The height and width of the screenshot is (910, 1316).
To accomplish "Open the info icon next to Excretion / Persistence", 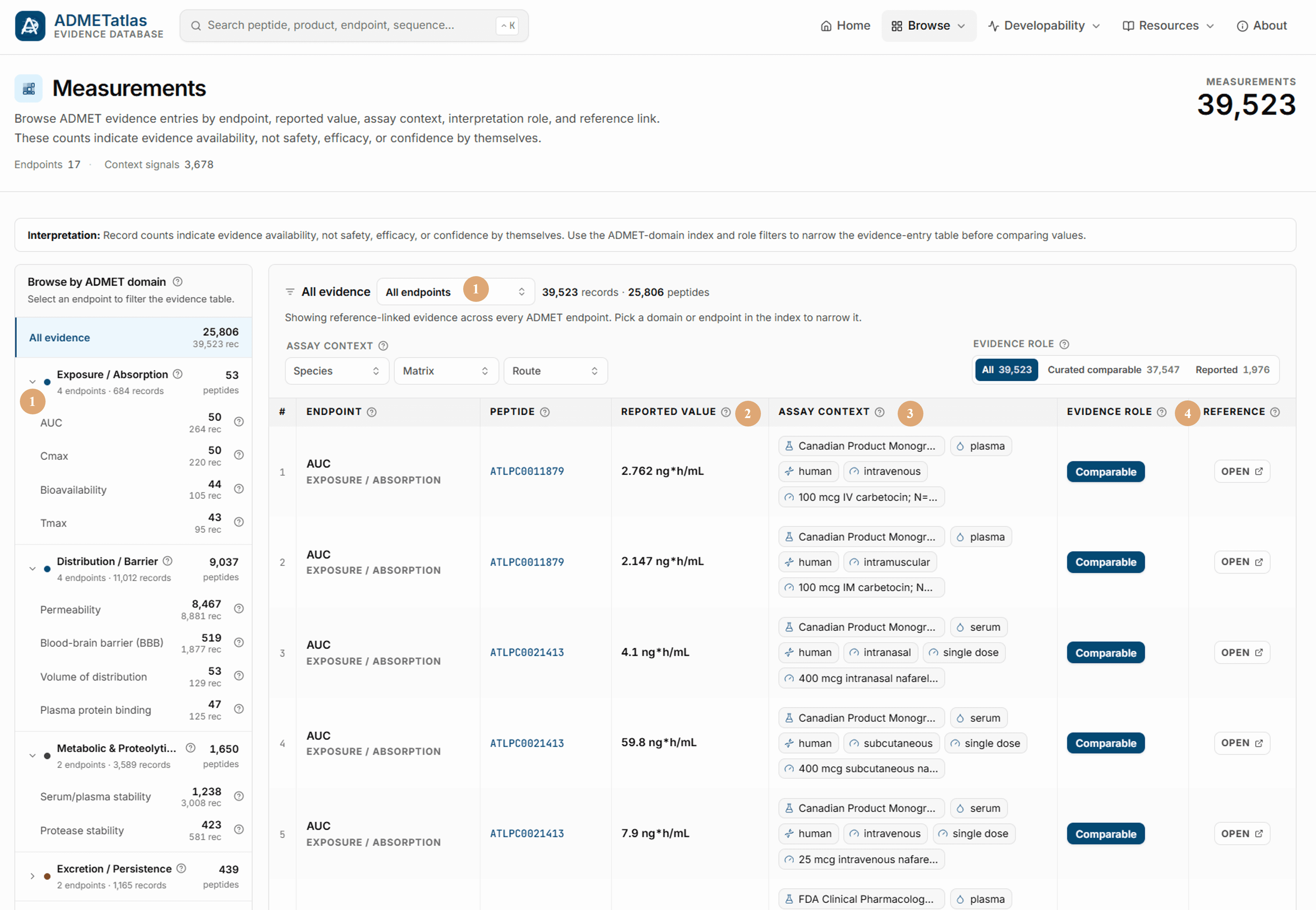I will pyautogui.click(x=181, y=868).
